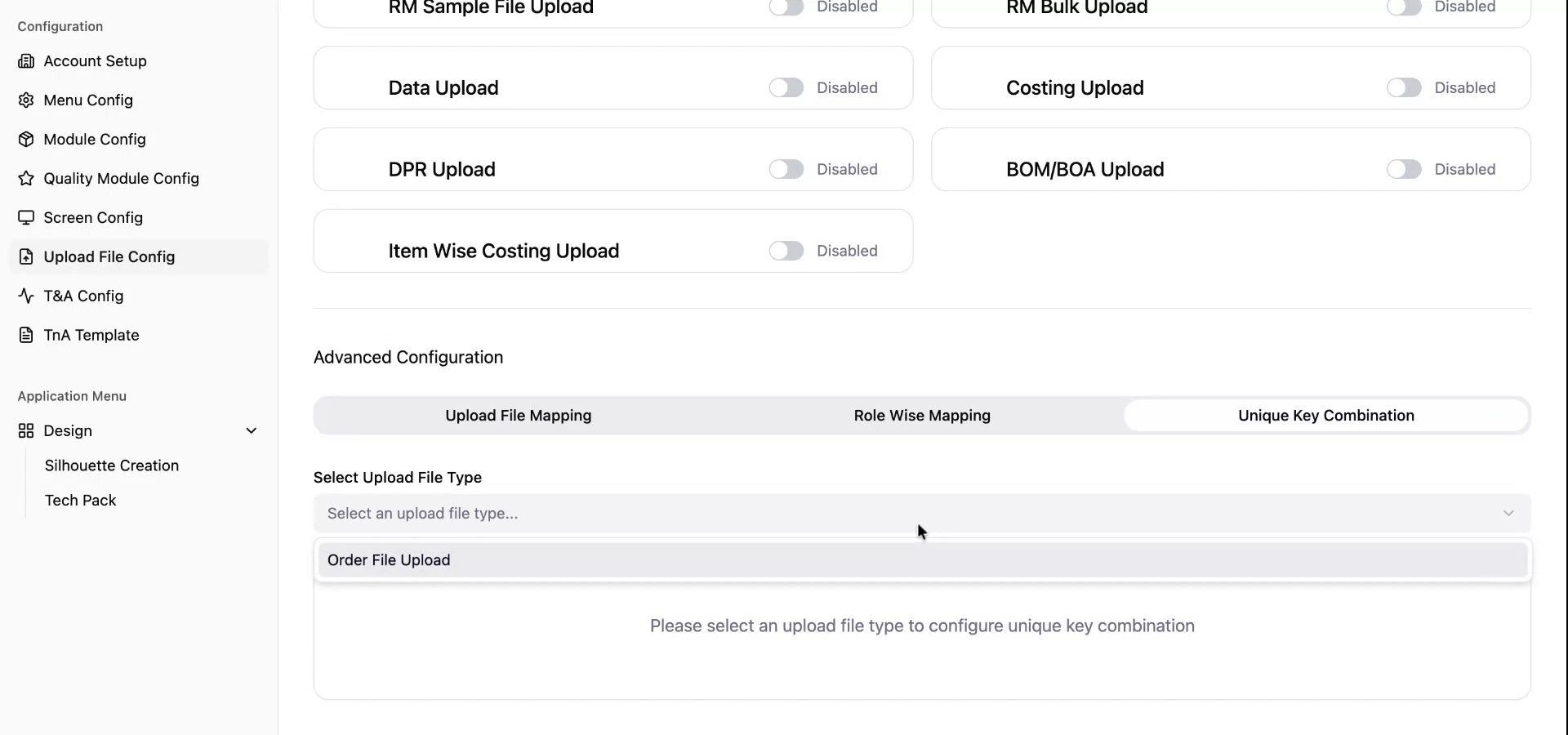Click the Module Config box icon
This screenshot has width=1568, height=735.
point(26,140)
